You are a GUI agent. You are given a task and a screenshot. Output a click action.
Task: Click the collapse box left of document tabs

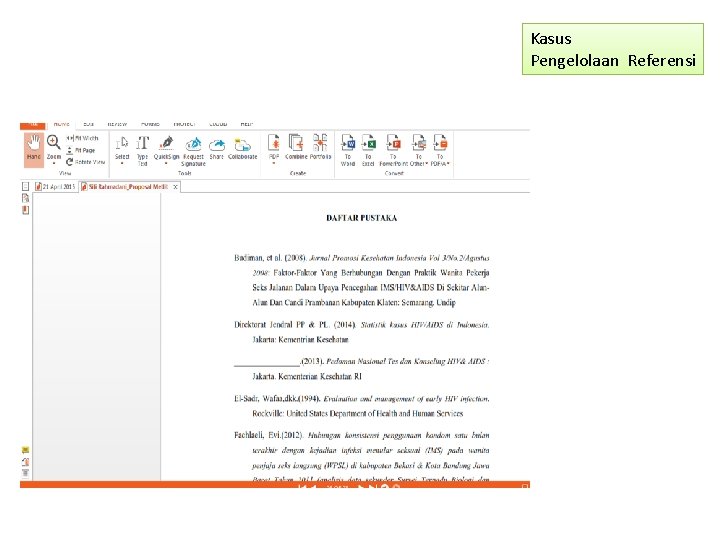(26, 186)
